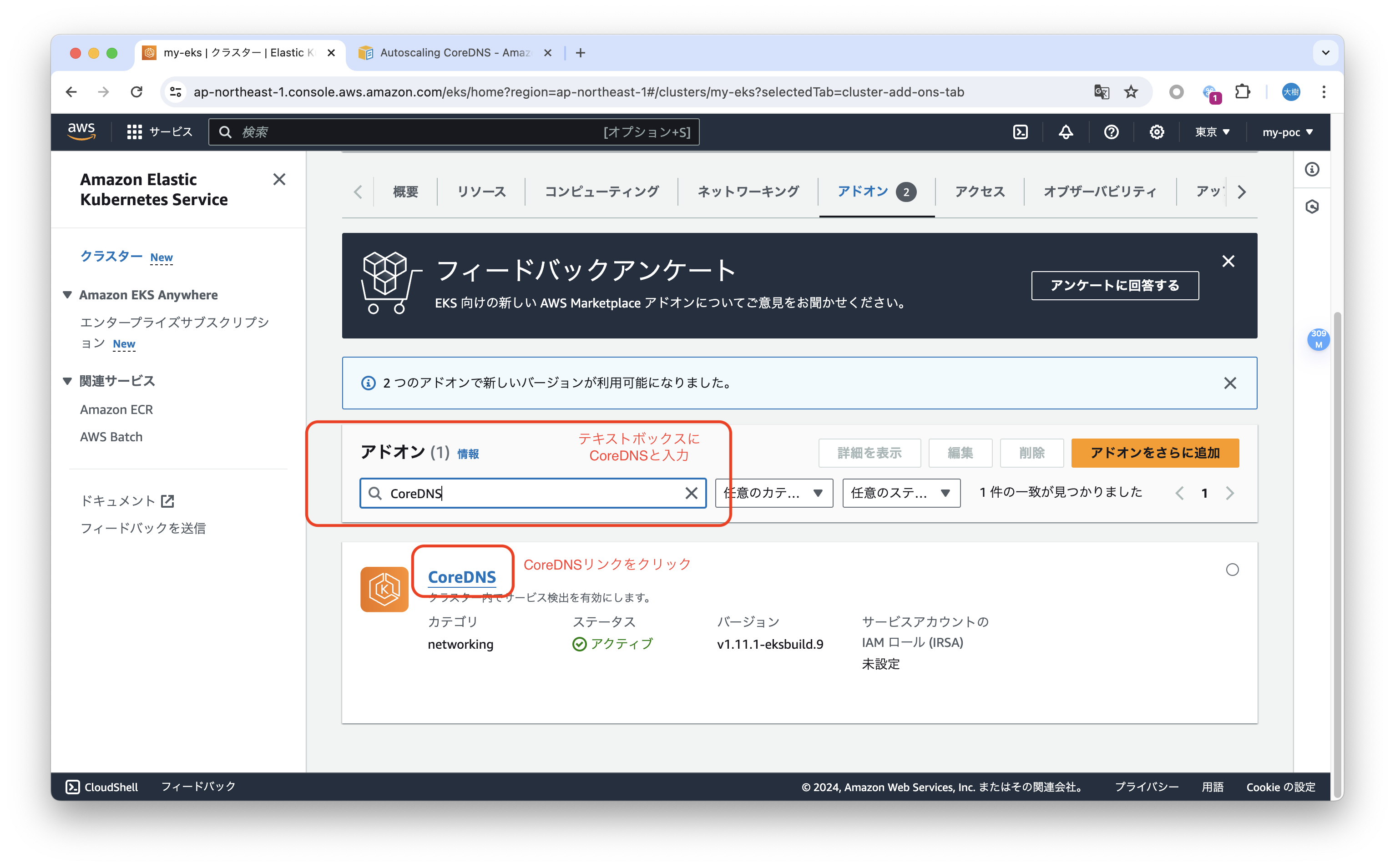Image resolution: width=1395 pixels, height=868 pixels.
Task: Open the help question-mark icon
Action: (x=1112, y=131)
